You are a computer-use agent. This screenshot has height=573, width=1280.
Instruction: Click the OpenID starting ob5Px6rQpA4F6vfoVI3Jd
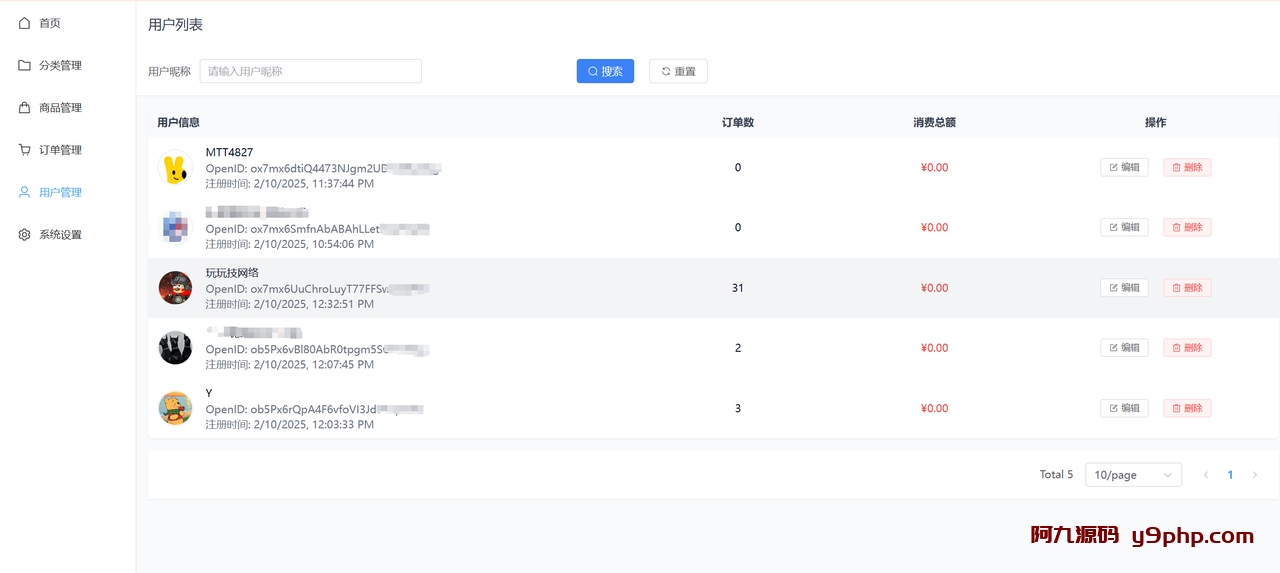tap(315, 409)
